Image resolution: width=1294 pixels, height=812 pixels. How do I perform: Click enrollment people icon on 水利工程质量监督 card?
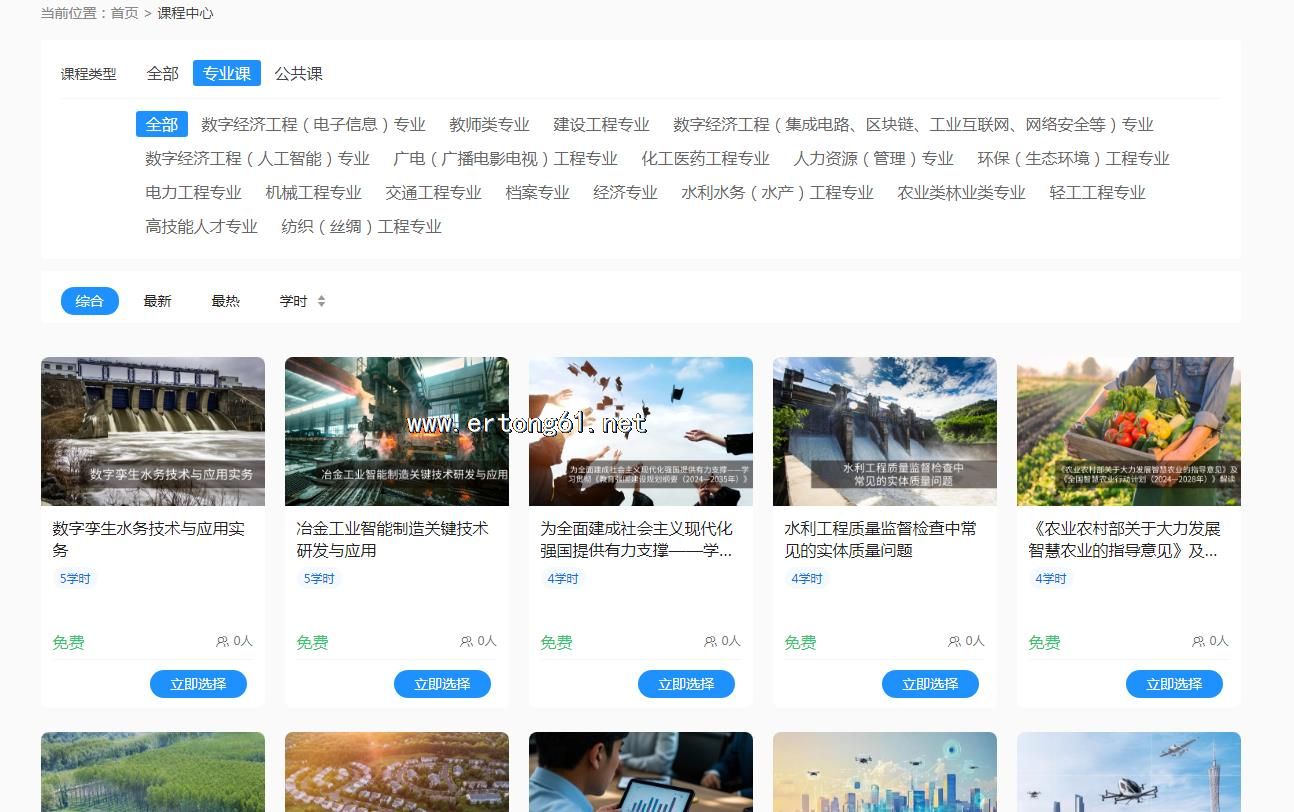[x=954, y=642]
